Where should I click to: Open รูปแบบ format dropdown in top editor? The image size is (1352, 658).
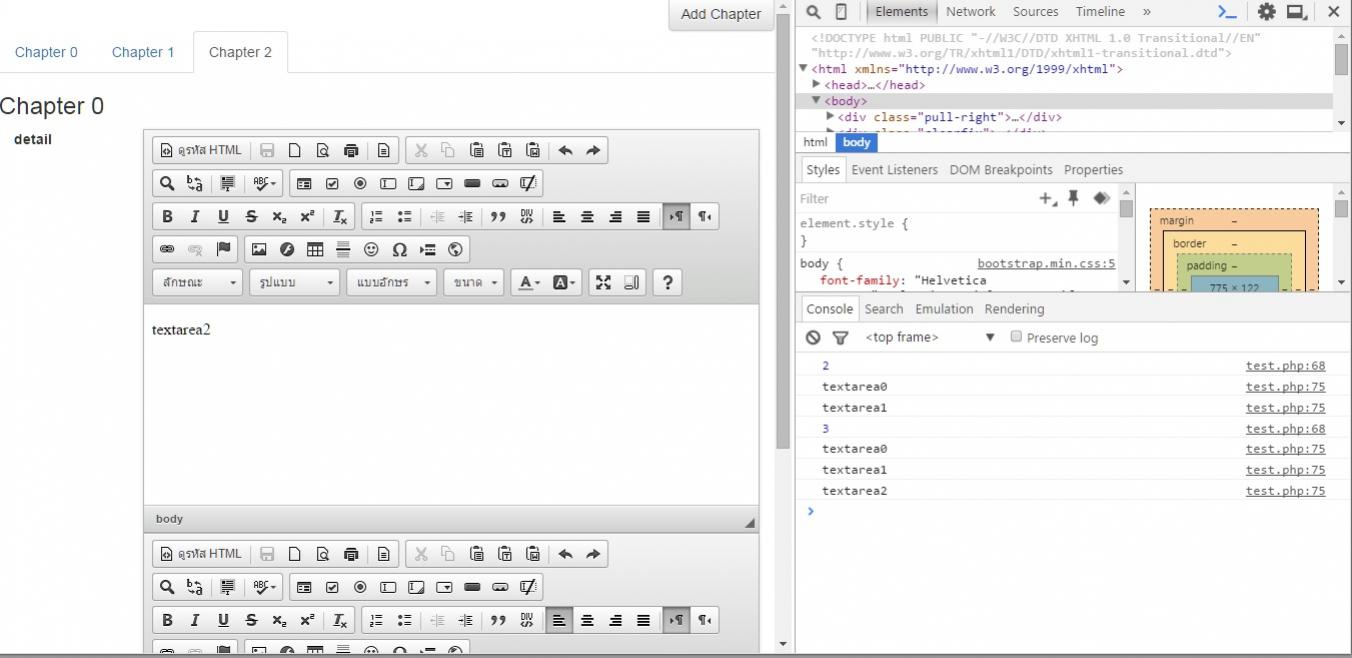pos(295,282)
